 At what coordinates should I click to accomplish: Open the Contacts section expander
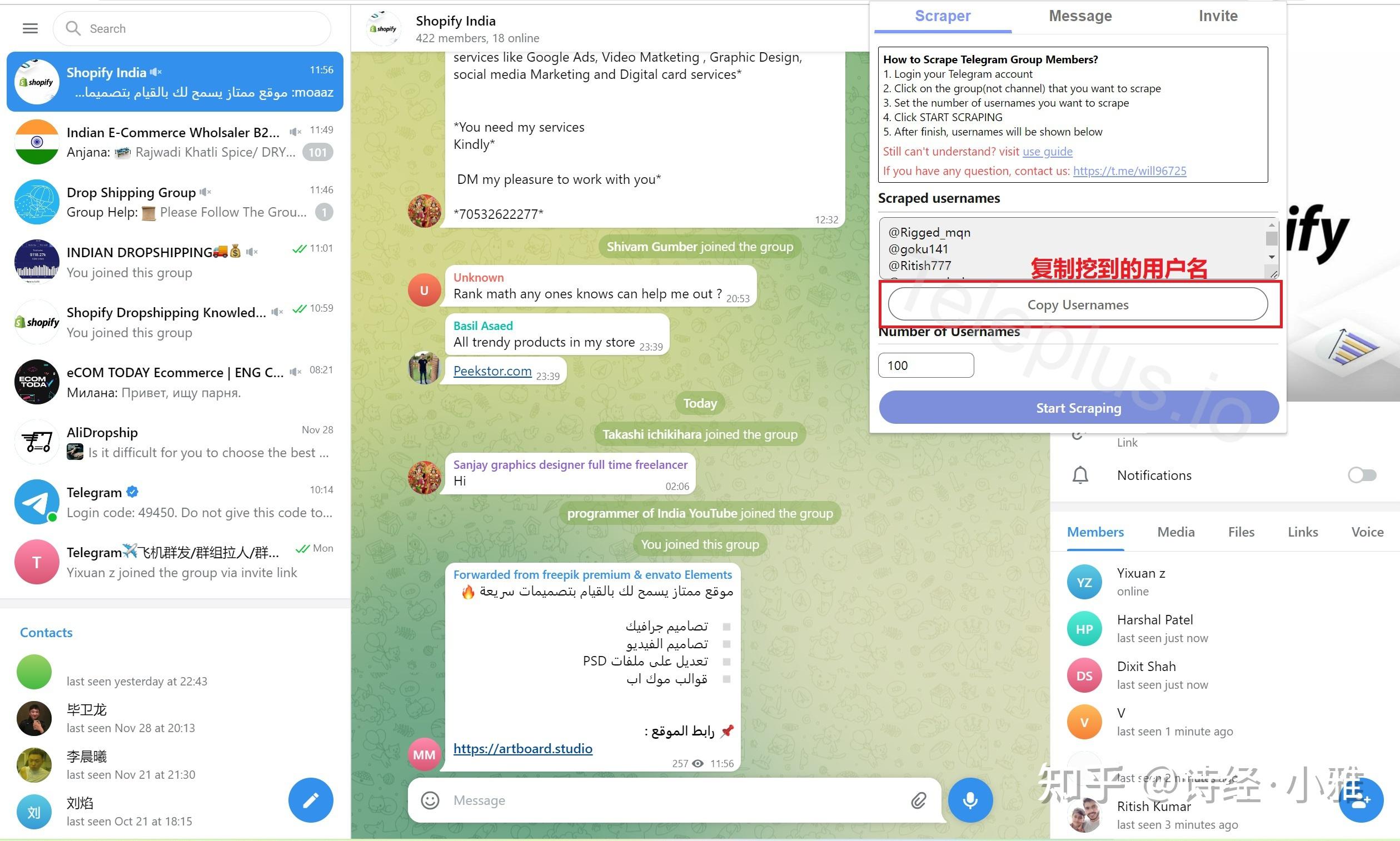tap(45, 631)
